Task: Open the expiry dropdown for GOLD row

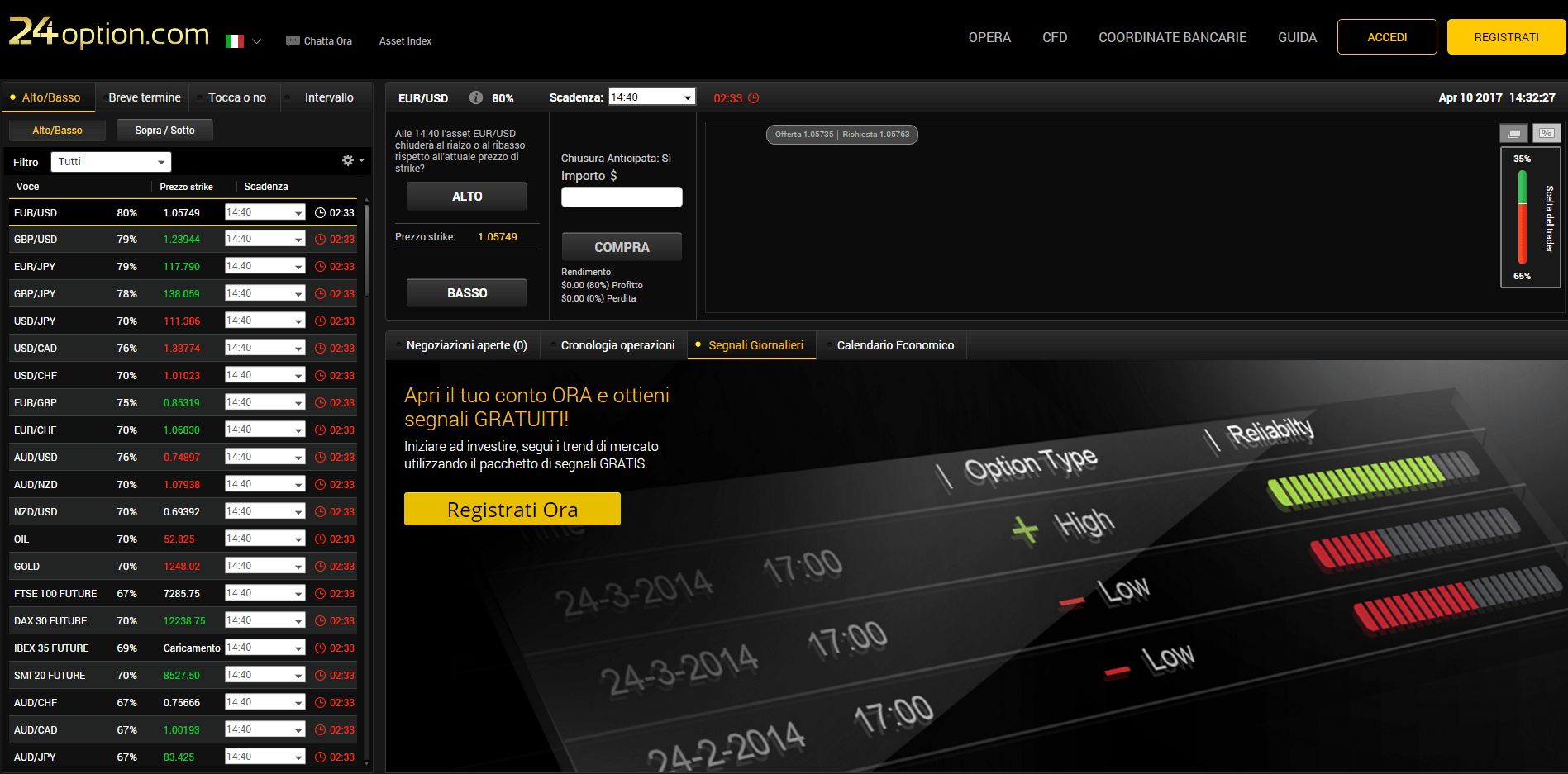Action: pyautogui.click(x=265, y=566)
